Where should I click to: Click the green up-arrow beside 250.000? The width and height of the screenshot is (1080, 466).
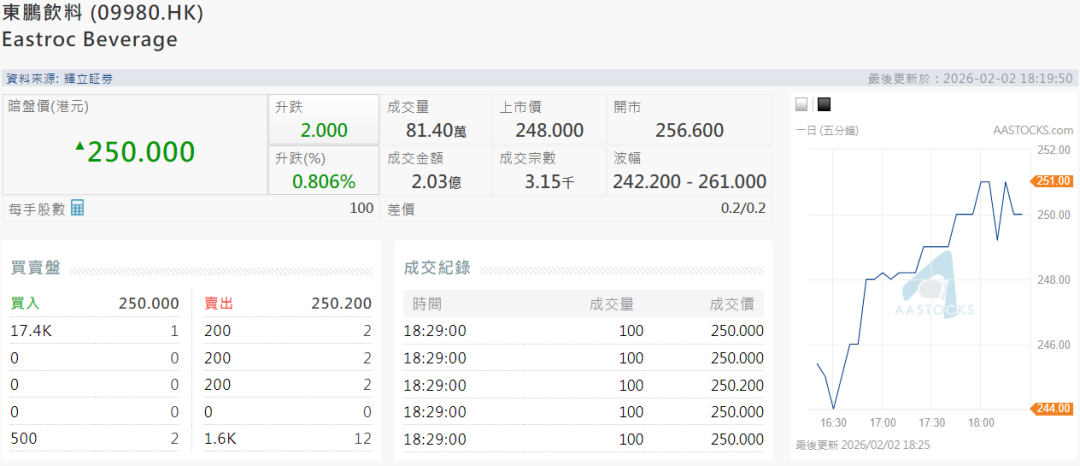[80, 147]
